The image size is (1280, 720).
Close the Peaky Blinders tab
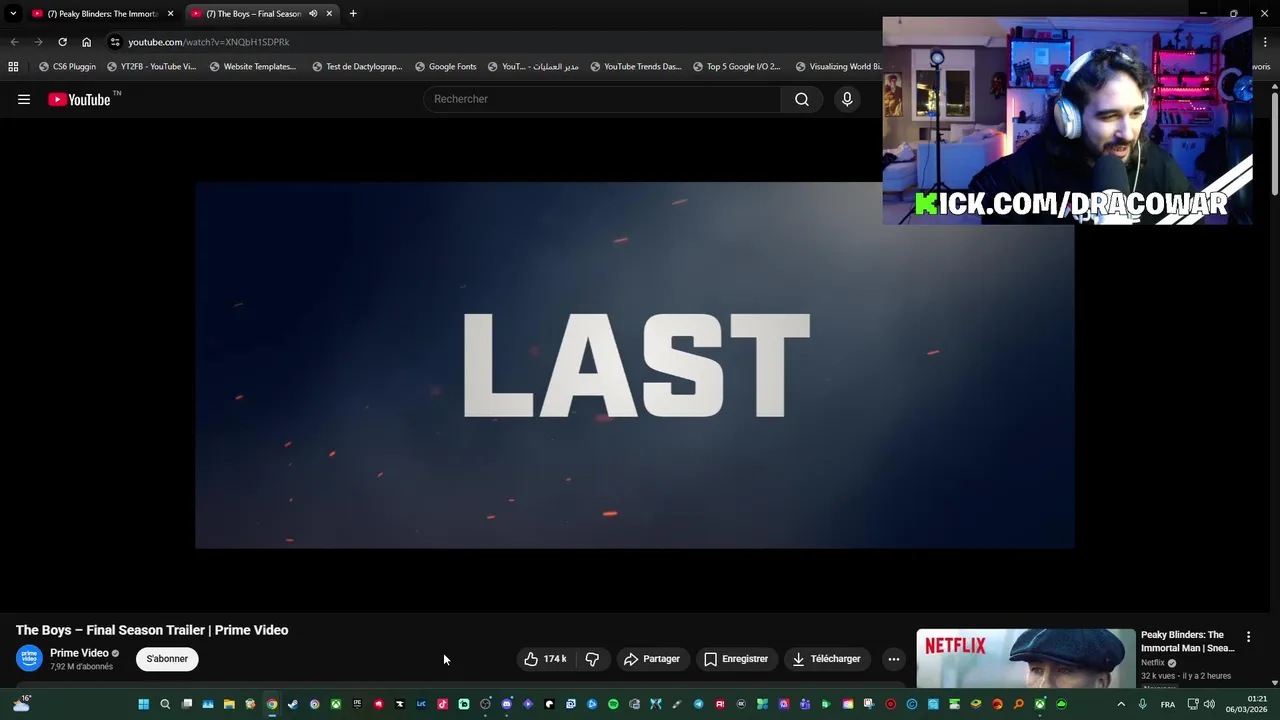(x=170, y=14)
